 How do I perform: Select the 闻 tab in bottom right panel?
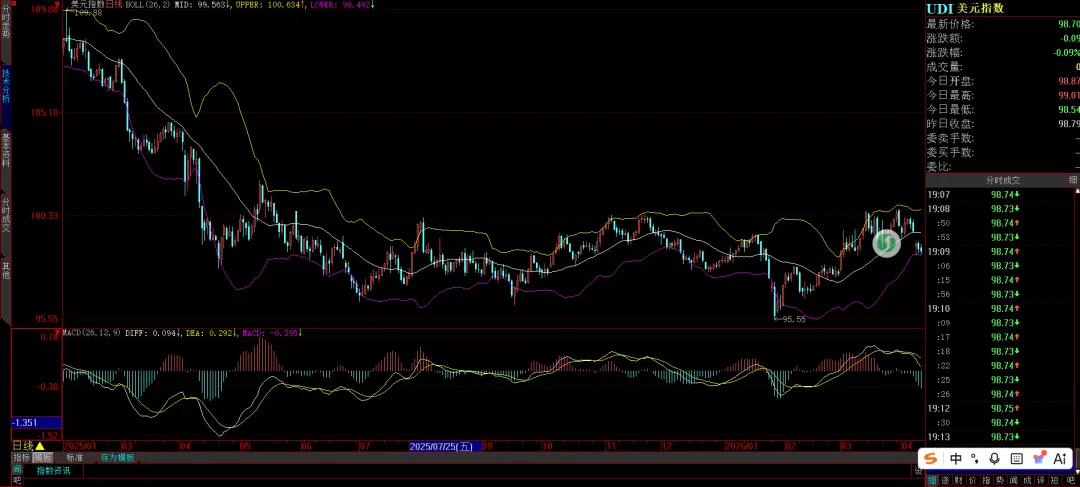pyautogui.click(x=1014, y=480)
